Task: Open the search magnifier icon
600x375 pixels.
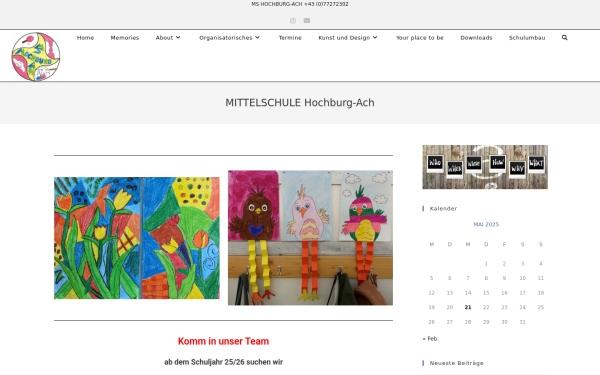Action: [564, 38]
